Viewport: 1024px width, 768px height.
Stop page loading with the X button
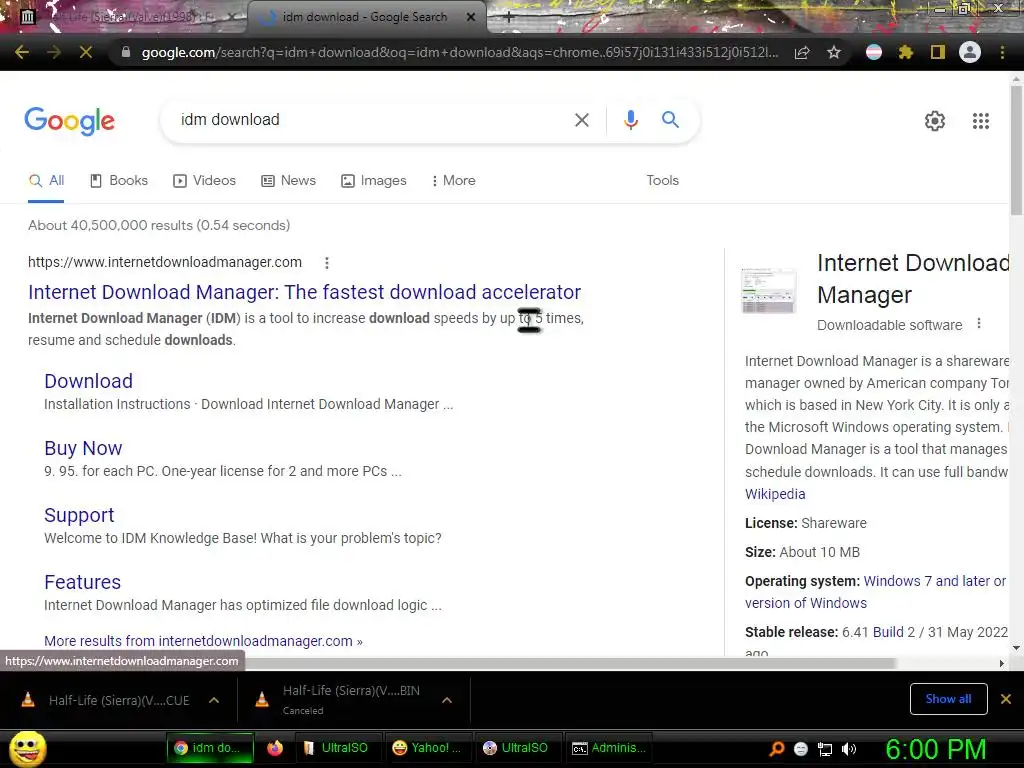[86, 52]
